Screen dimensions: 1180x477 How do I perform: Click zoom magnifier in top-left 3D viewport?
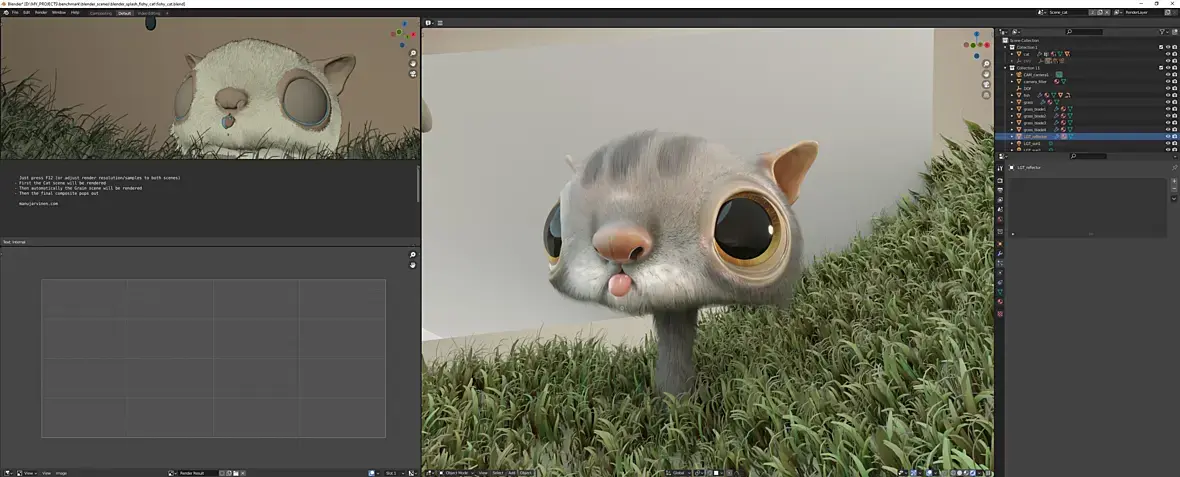click(x=413, y=53)
